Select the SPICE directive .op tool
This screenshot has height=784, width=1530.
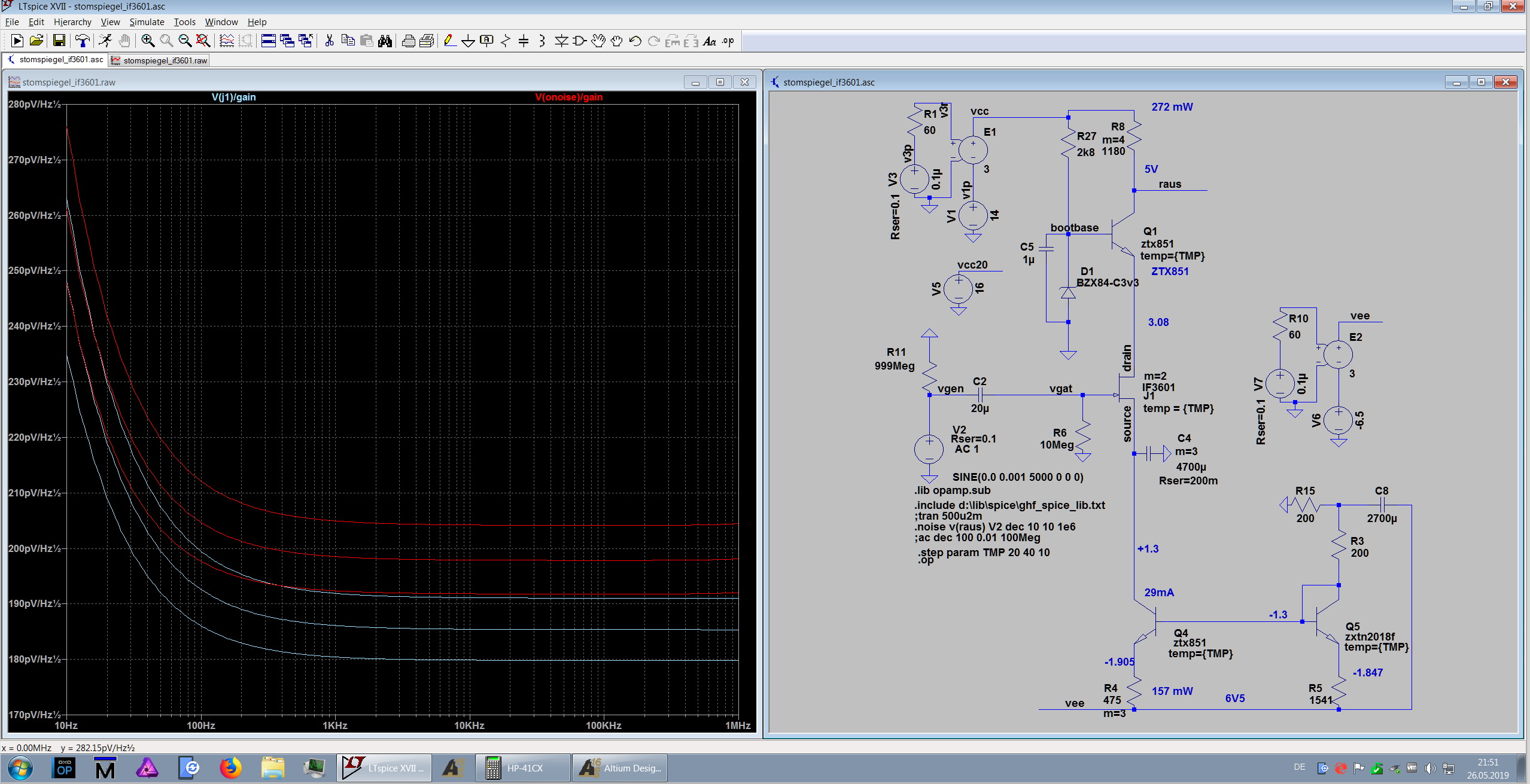click(728, 41)
